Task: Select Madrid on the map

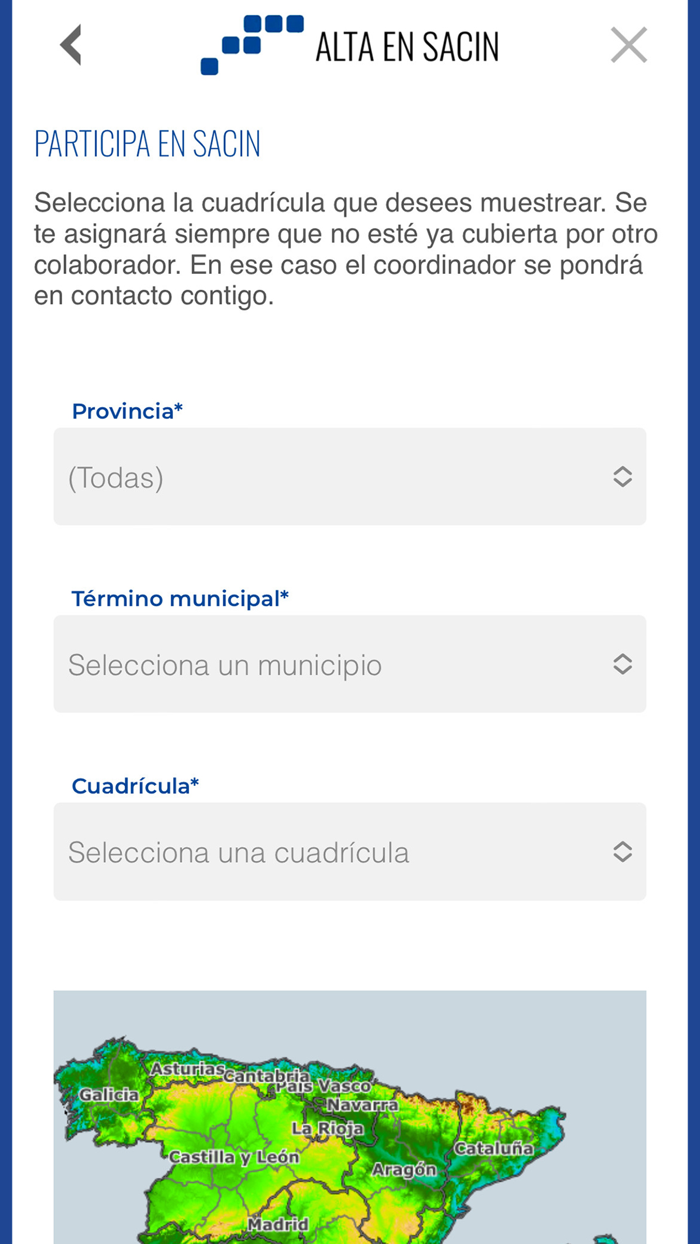Action: [x=278, y=1224]
